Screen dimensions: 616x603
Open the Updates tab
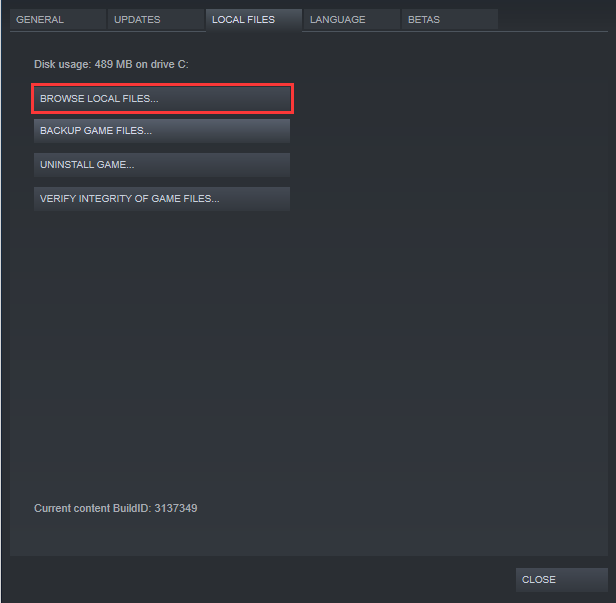coord(156,19)
